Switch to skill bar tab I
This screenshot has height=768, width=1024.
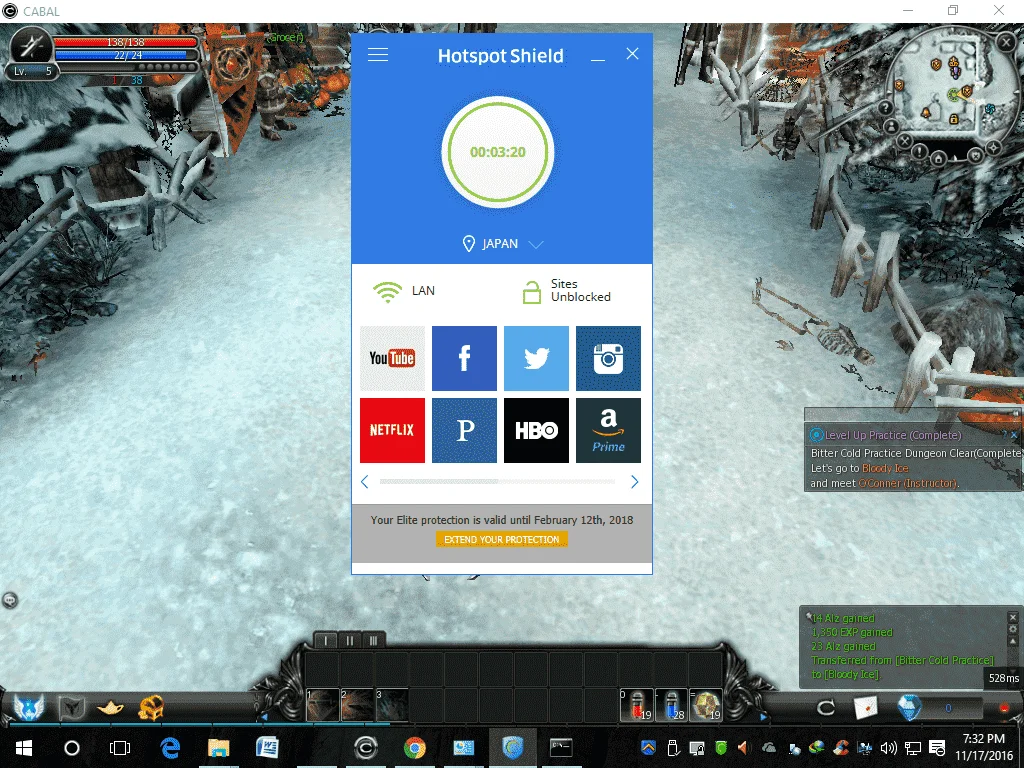(x=326, y=641)
